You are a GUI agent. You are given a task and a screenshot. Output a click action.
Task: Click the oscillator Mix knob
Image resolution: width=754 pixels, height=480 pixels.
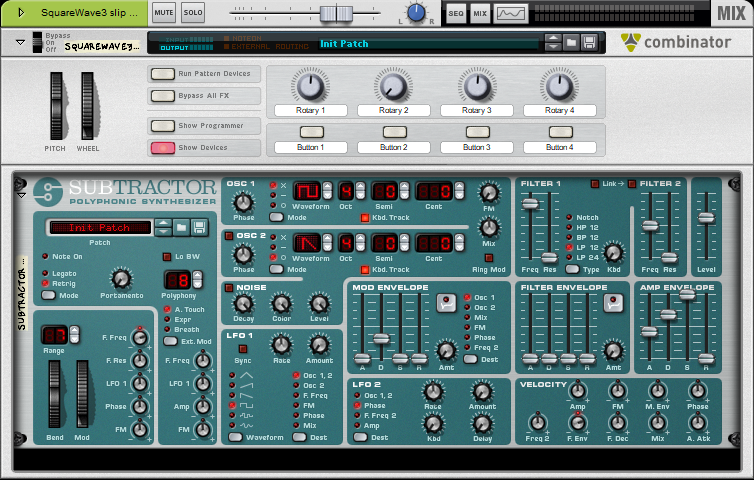pyautogui.click(x=489, y=227)
